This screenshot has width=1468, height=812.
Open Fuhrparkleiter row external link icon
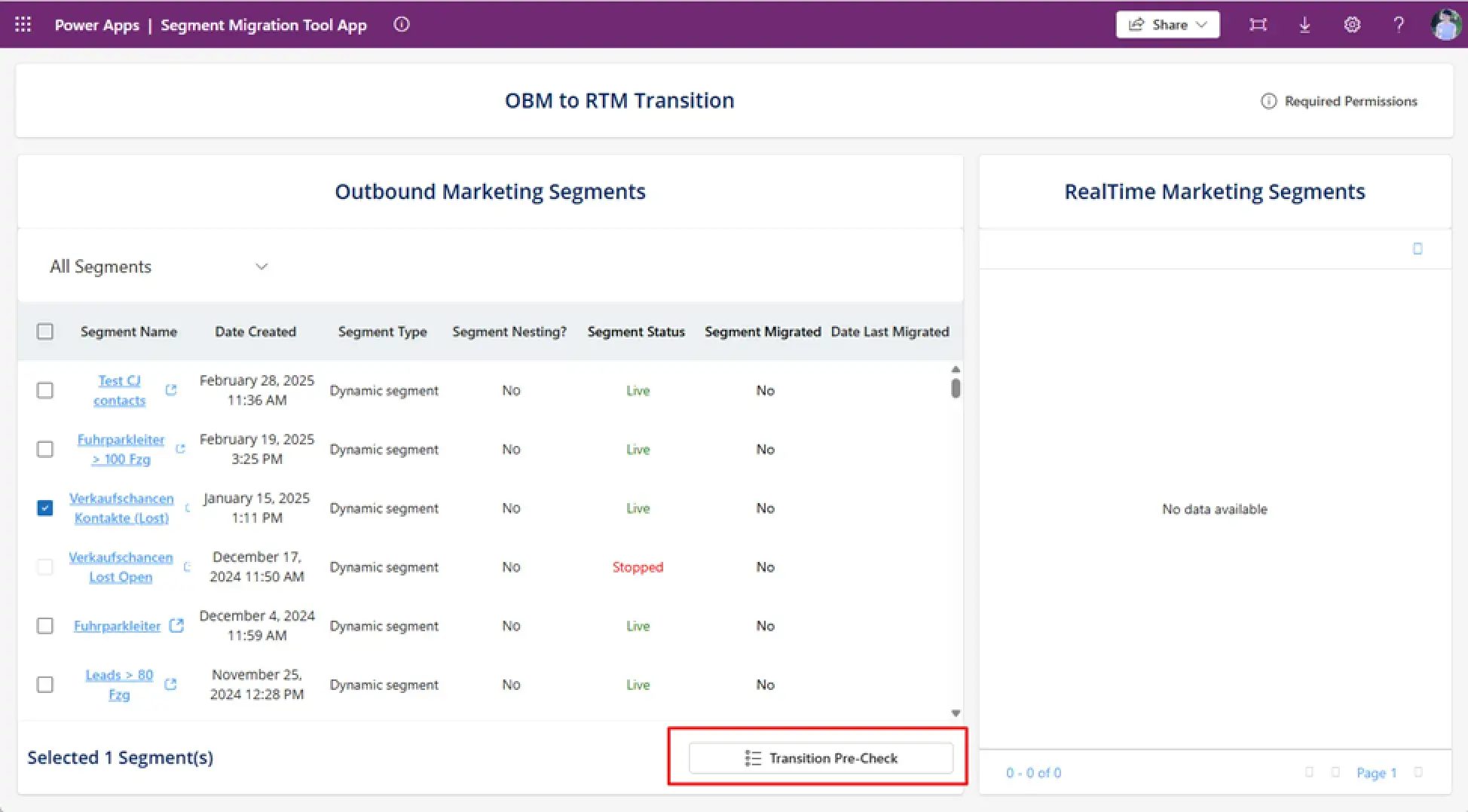(x=176, y=625)
